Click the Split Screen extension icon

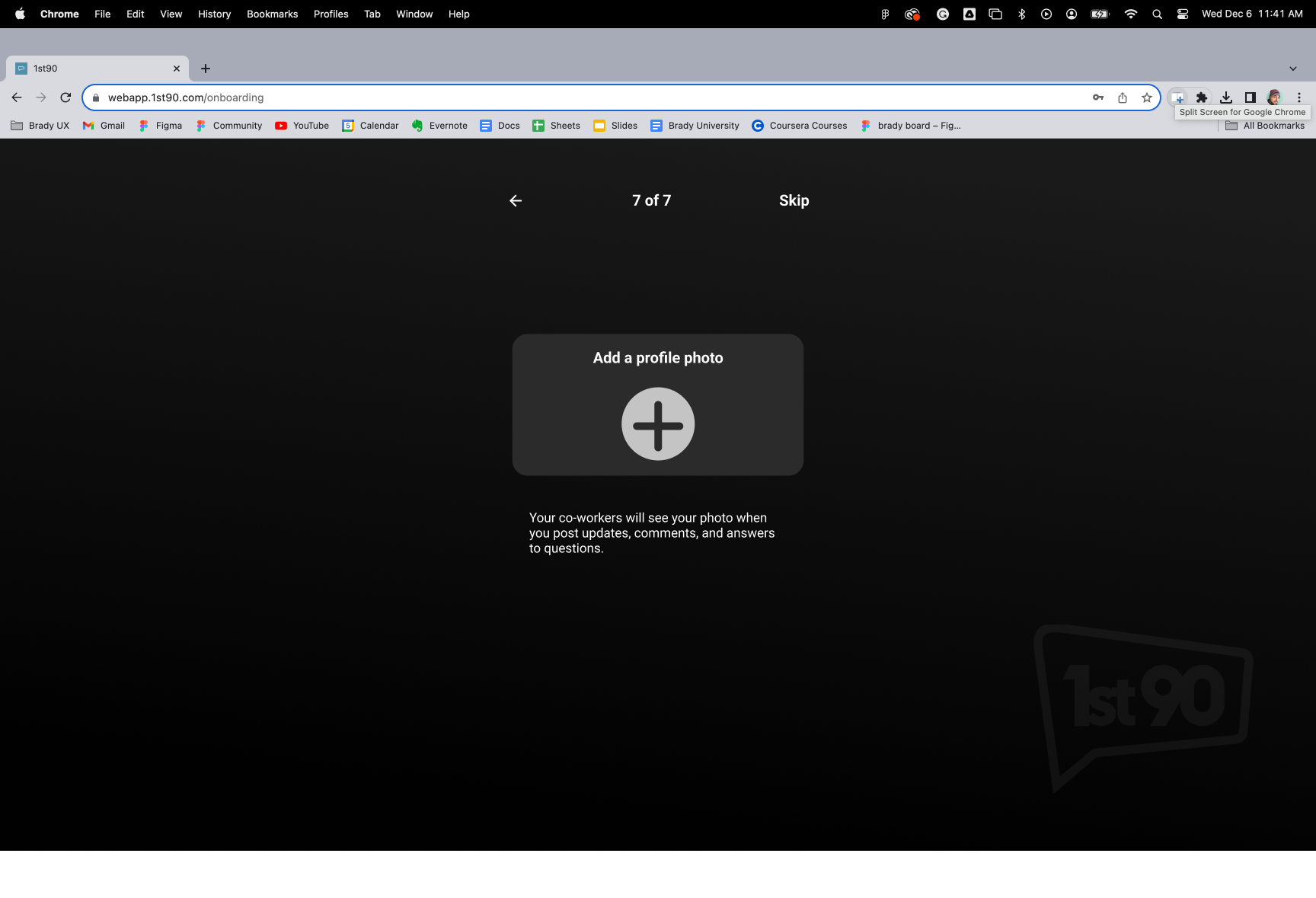1177,97
